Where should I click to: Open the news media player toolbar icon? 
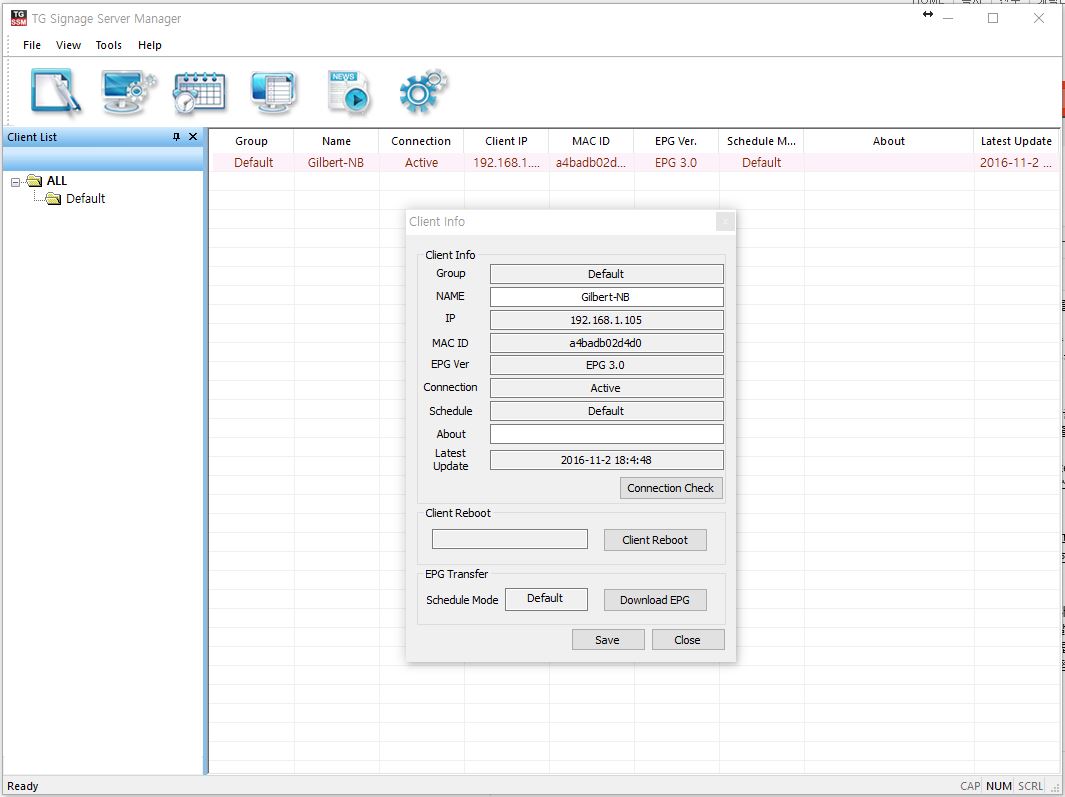pos(349,92)
